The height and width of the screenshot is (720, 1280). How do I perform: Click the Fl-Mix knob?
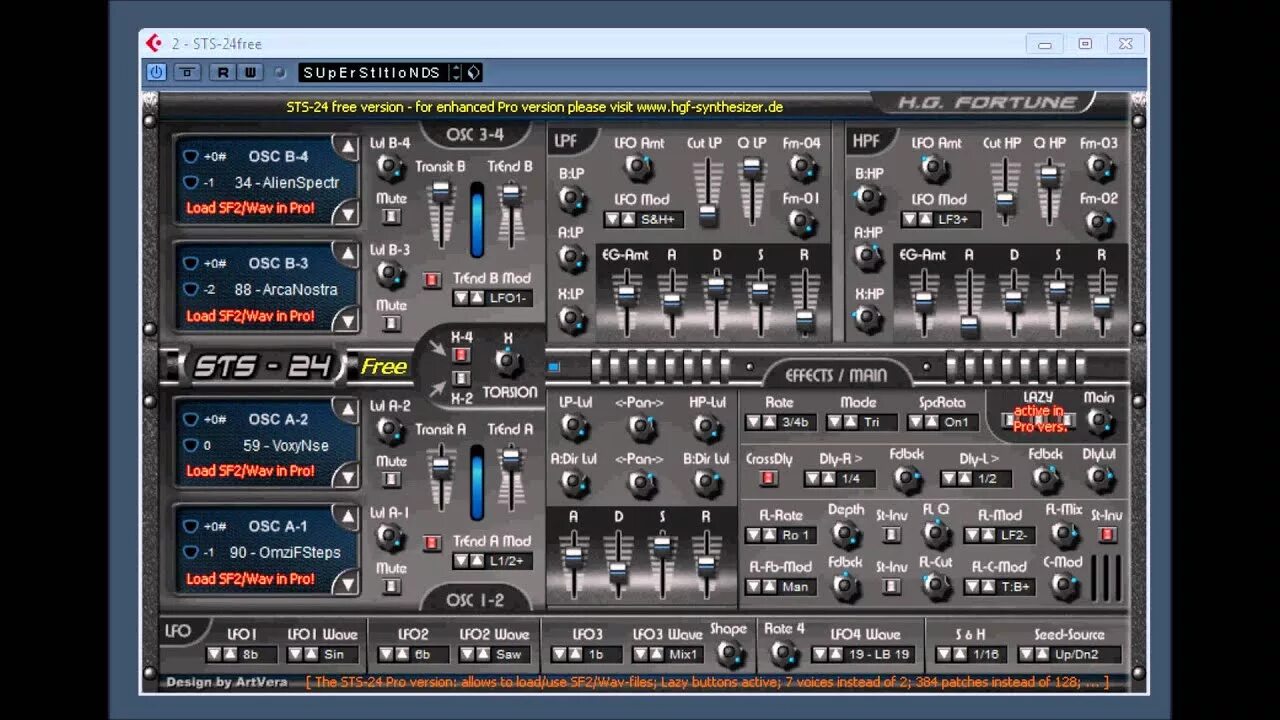pos(1064,533)
